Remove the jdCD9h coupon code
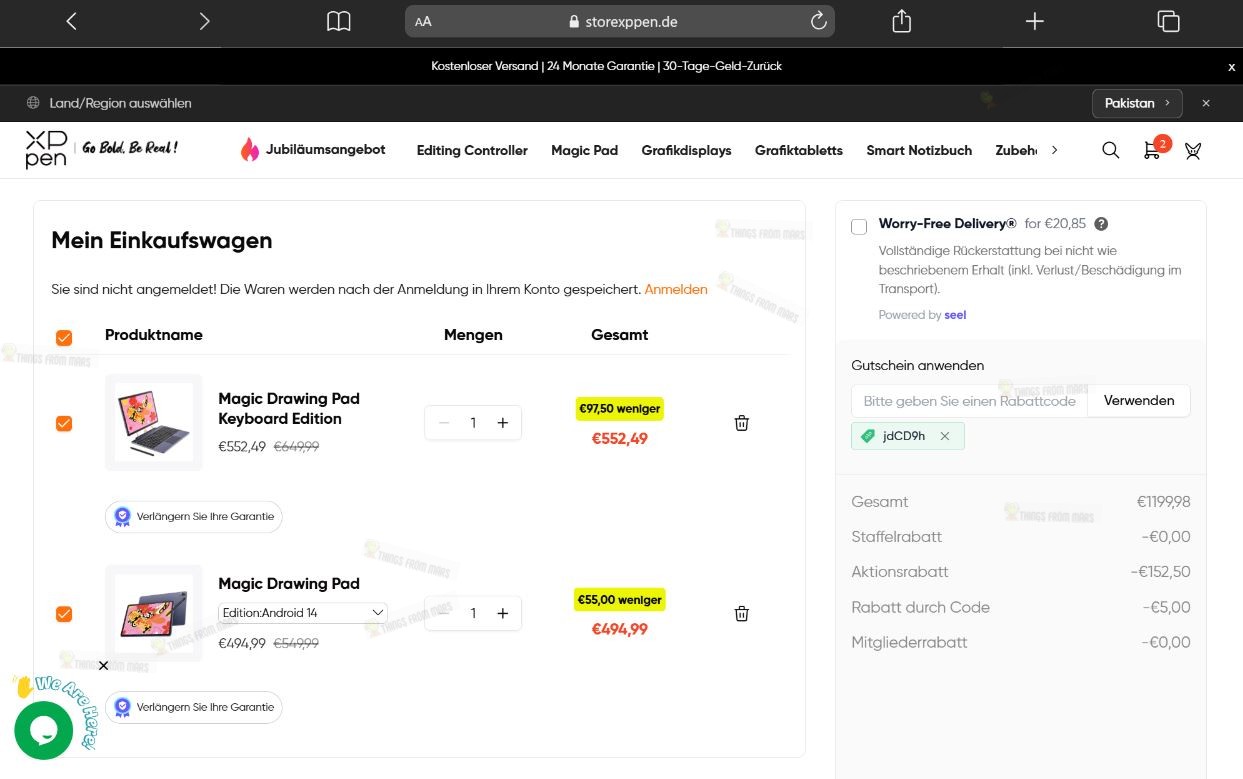This screenshot has width=1243, height=779. pos(945,436)
